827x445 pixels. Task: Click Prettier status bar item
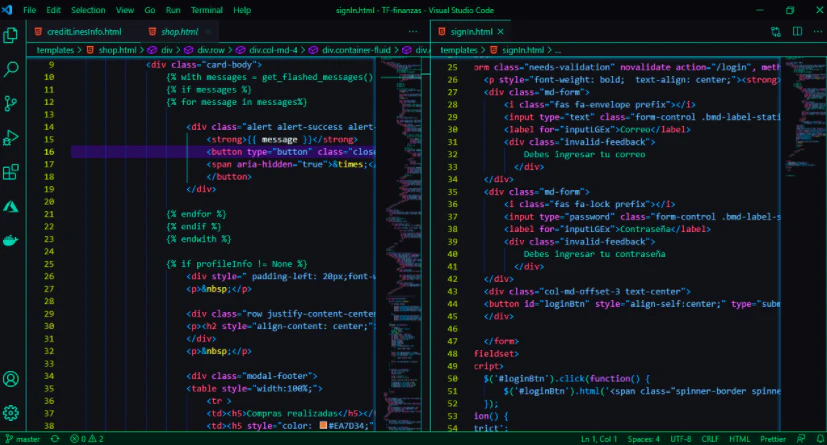pos(773,439)
